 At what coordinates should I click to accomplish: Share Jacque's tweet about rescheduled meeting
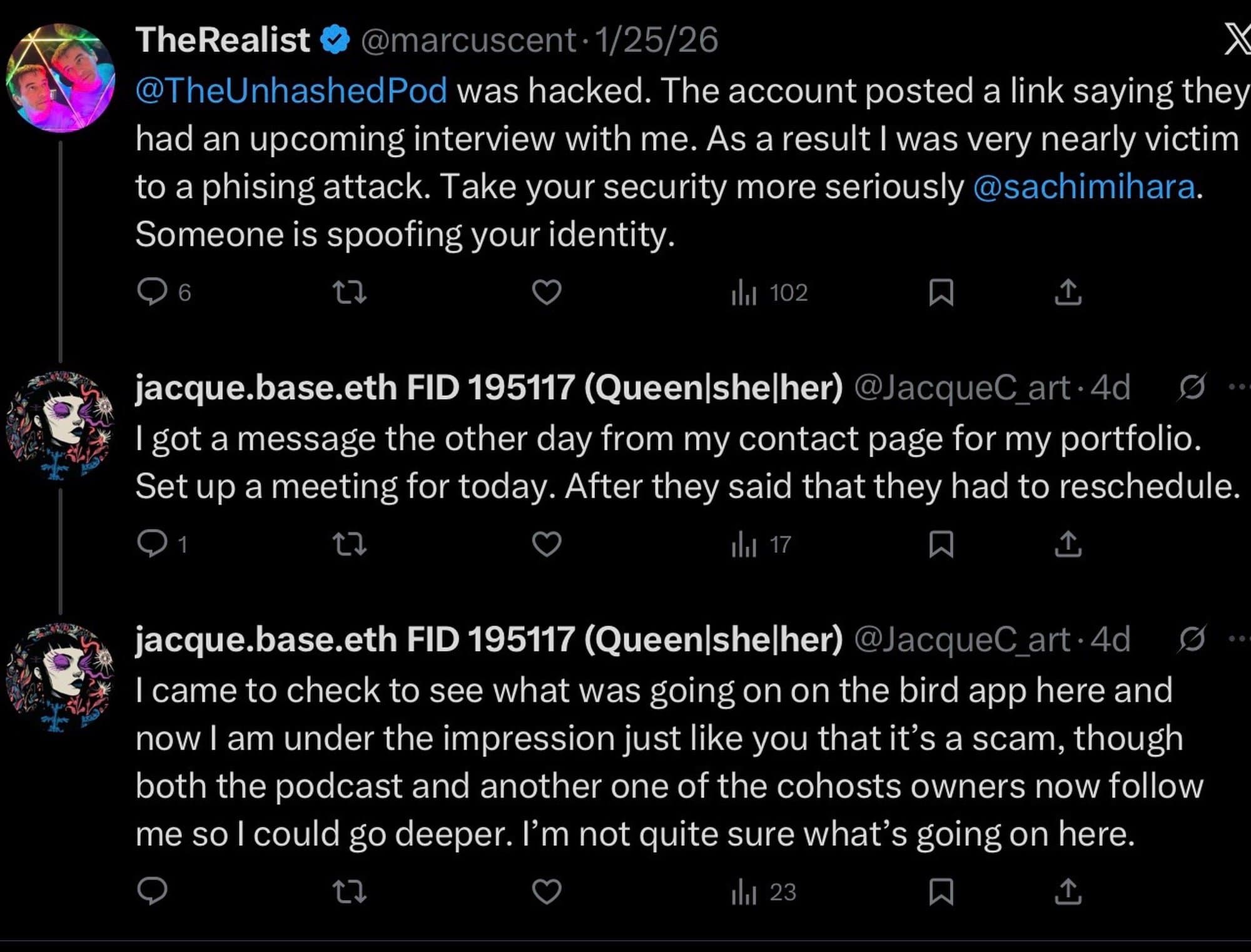click(x=1068, y=544)
